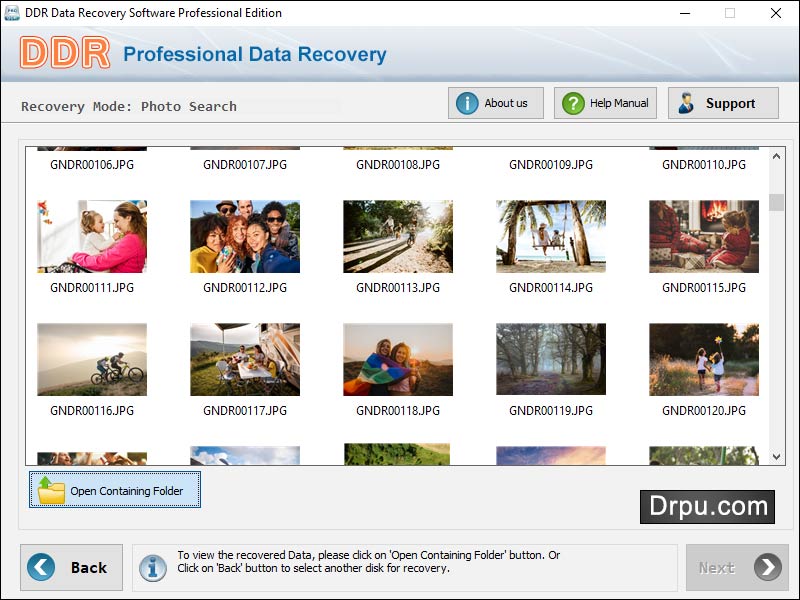
Task: Click the vertical scrollbar thumb
Action: (x=777, y=202)
